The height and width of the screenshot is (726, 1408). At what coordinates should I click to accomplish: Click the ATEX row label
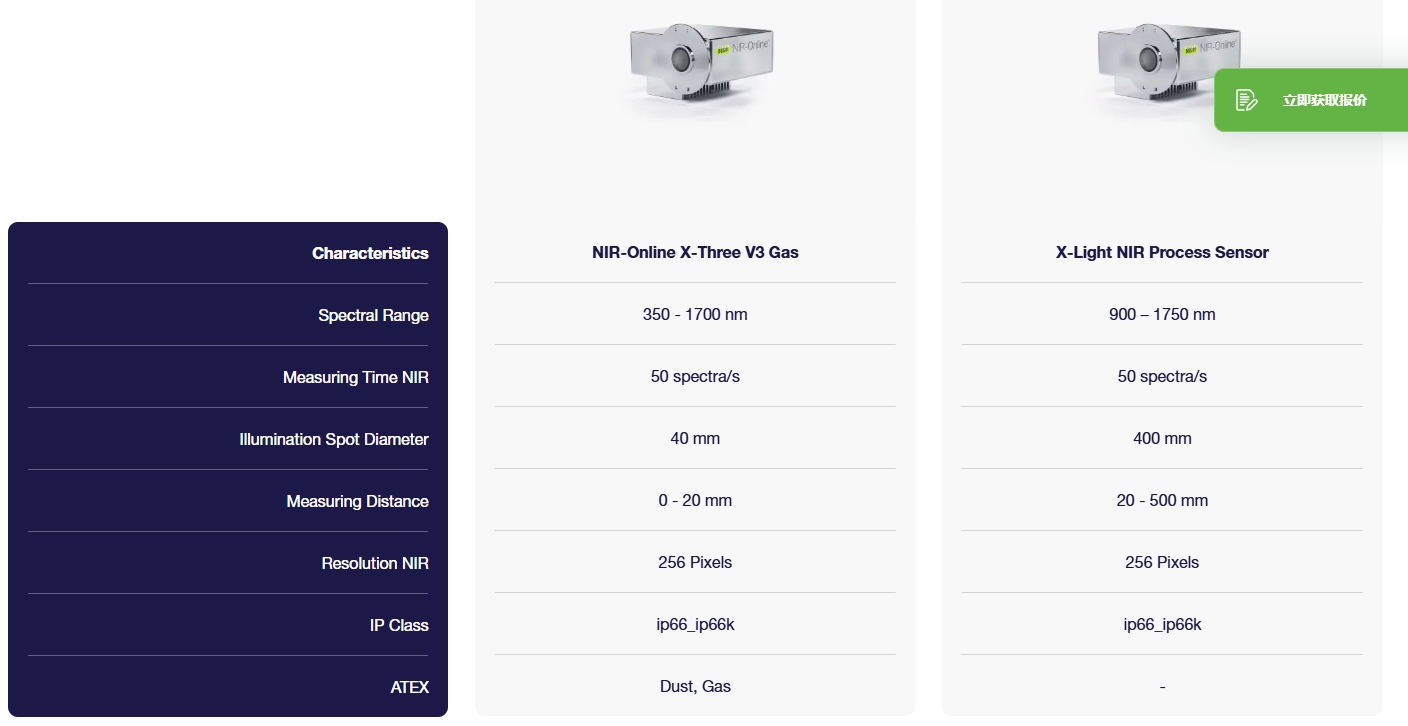coord(409,687)
